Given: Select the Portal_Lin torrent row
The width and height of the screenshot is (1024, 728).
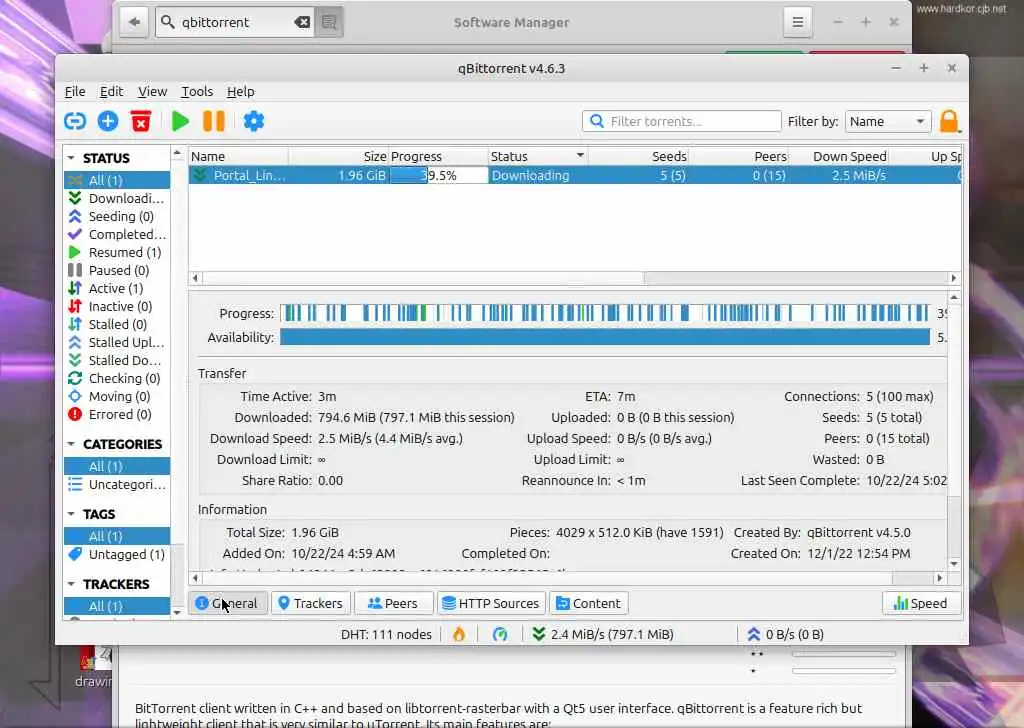Looking at the screenshot, I should [x=575, y=175].
